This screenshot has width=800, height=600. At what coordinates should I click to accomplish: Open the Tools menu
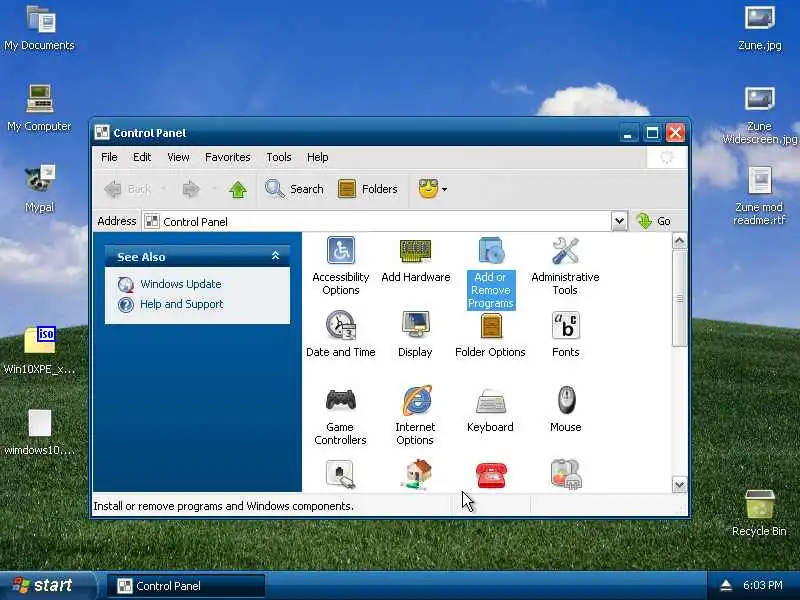[279, 157]
